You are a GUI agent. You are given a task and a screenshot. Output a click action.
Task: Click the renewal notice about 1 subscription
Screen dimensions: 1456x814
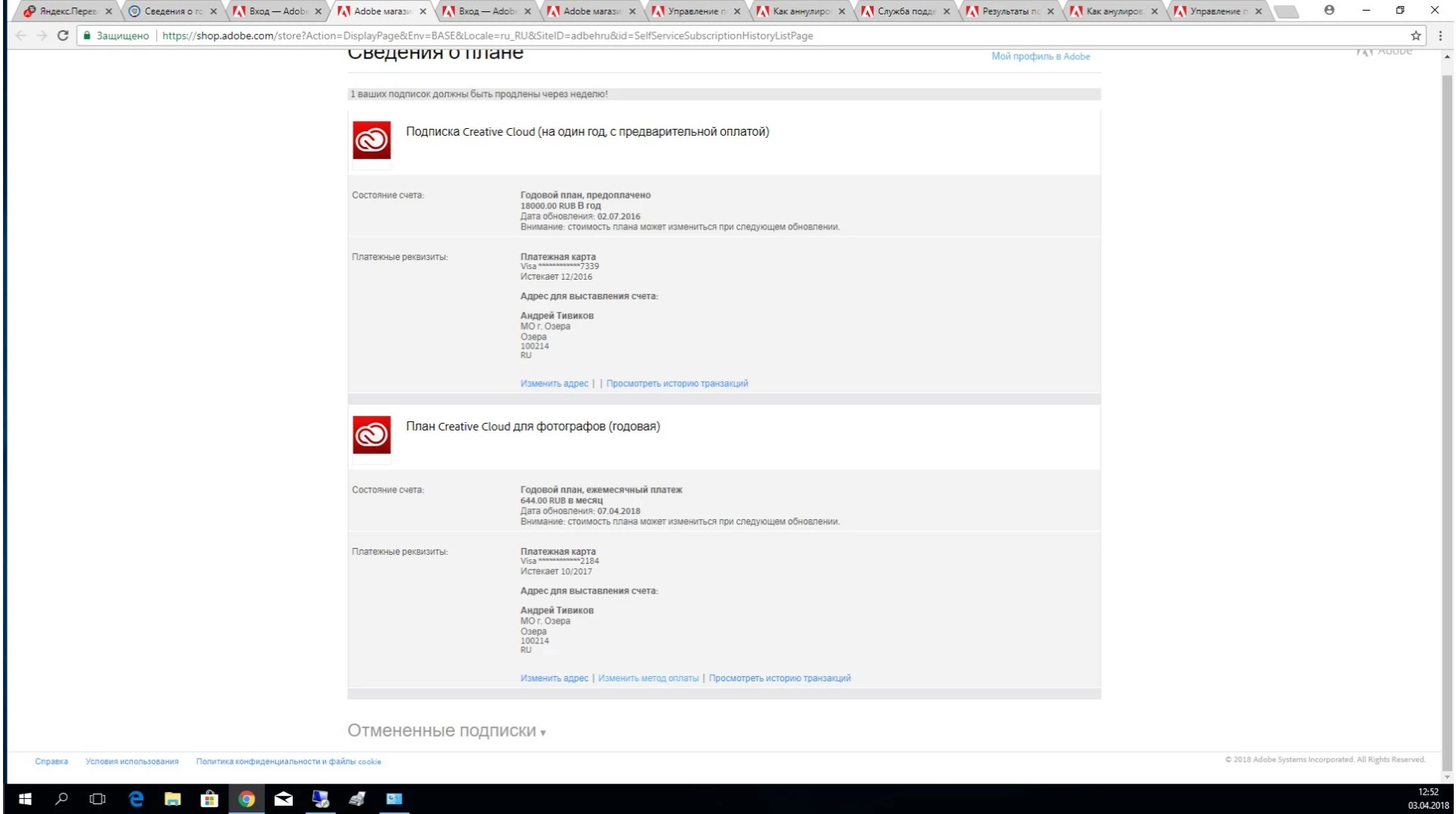click(479, 94)
